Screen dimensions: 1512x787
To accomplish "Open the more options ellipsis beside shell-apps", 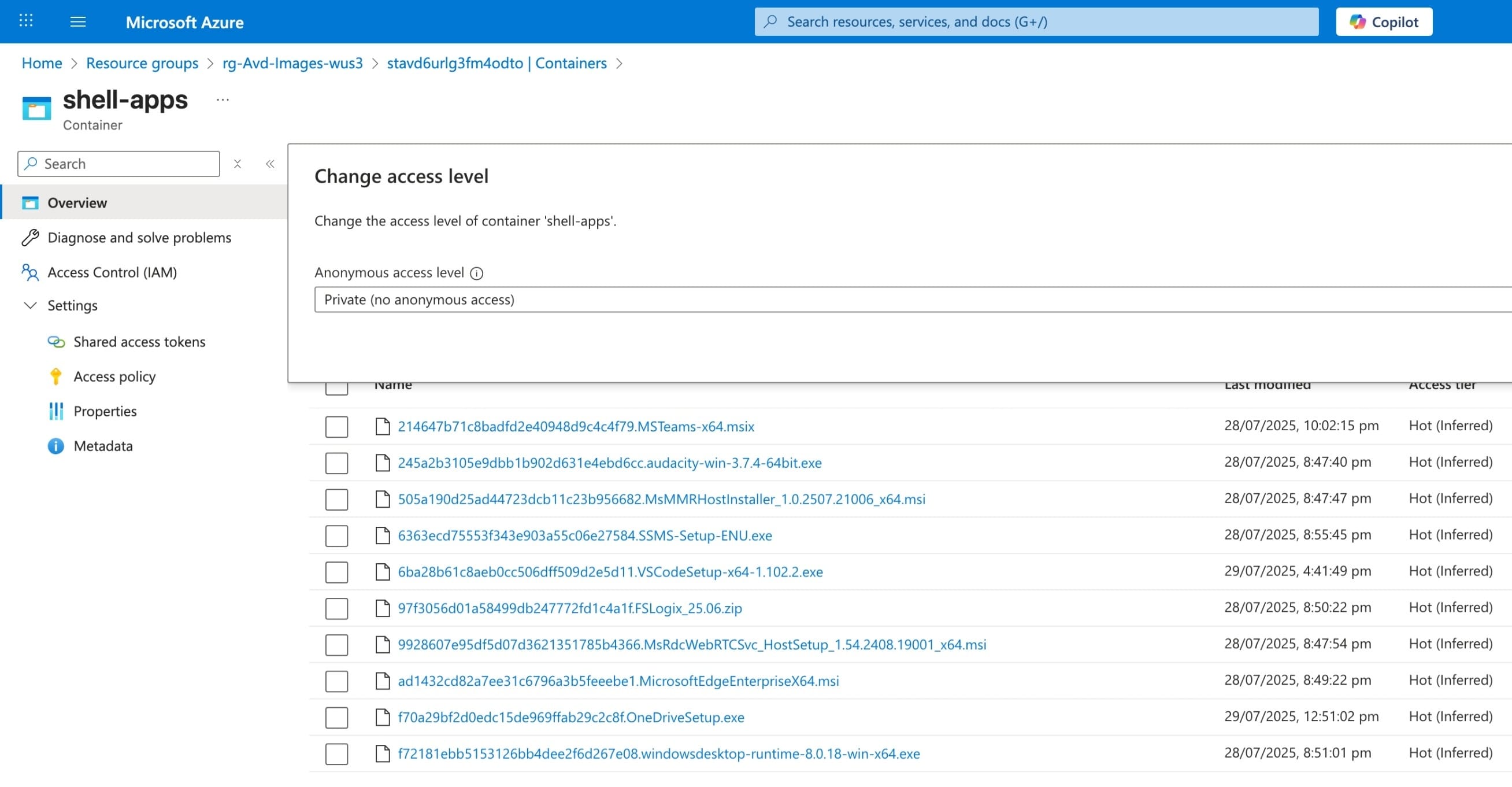I will tap(223, 100).
